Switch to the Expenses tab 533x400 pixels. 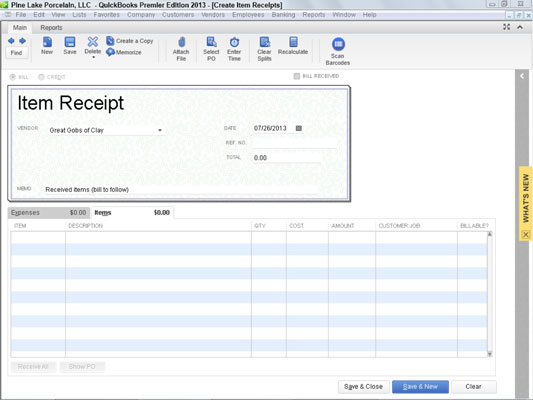click(49, 212)
